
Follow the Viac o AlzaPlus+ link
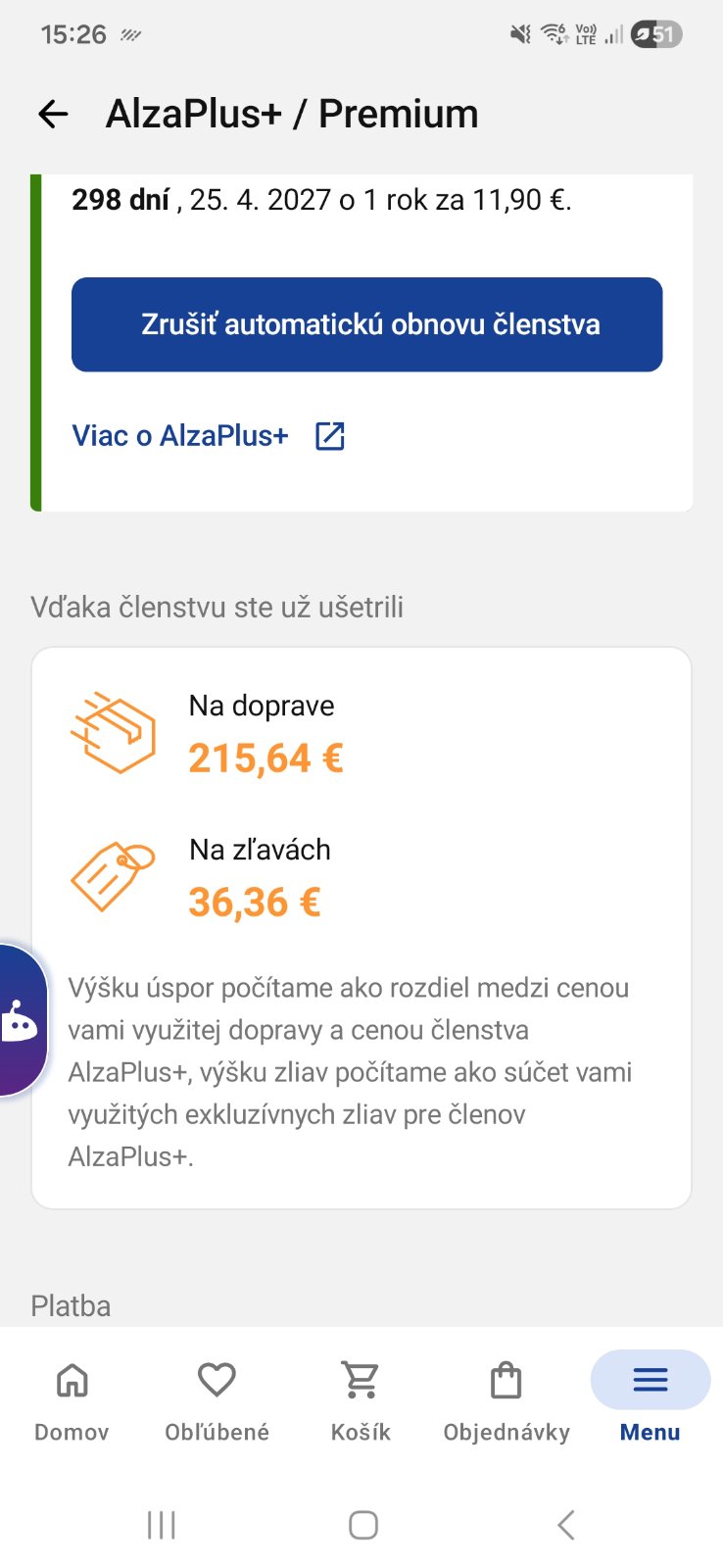pos(180,436)
